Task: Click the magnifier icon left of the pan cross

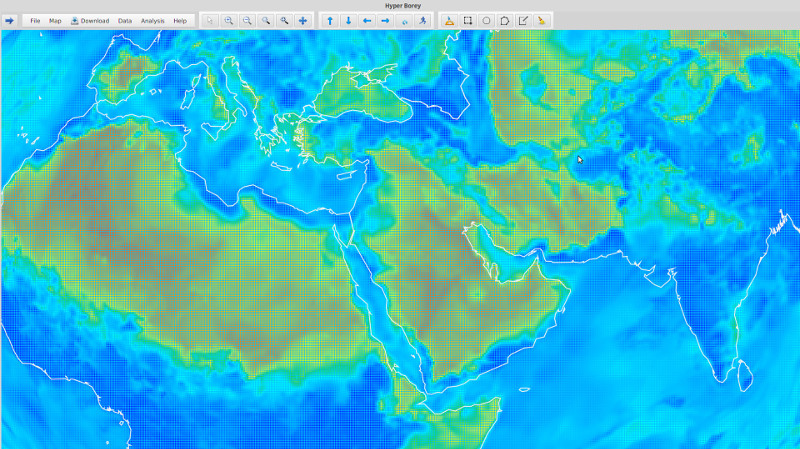Action: 284,21
